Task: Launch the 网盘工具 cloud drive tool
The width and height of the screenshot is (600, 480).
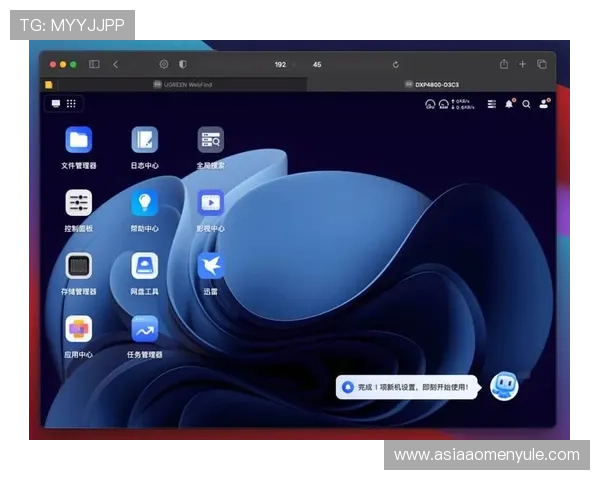Action: (144, 267)
